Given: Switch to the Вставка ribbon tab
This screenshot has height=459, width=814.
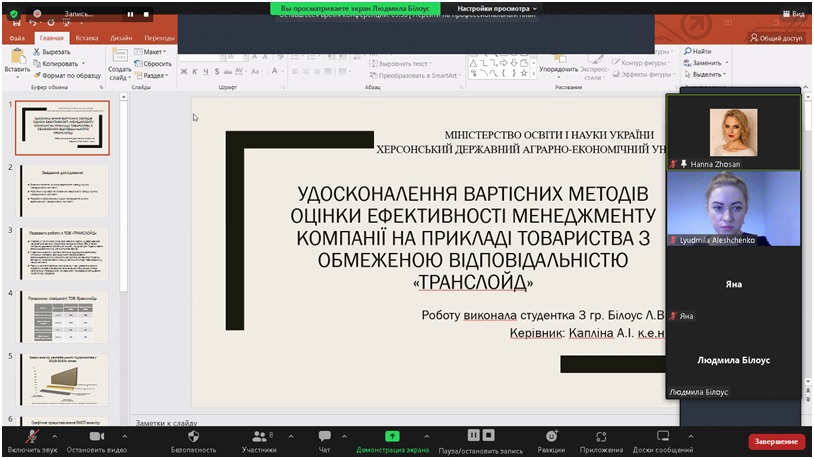Looking at the screenshot, I should pos(87,38).
